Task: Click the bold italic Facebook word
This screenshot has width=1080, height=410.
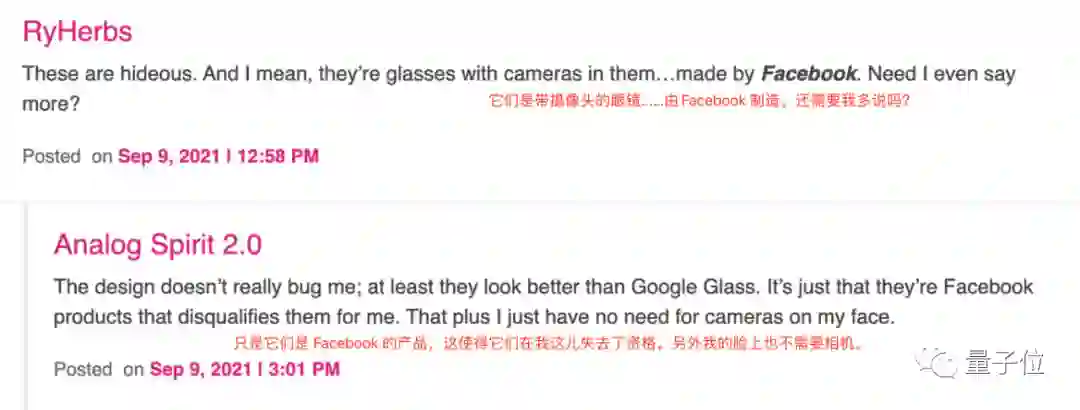Action: click(809, 73)
